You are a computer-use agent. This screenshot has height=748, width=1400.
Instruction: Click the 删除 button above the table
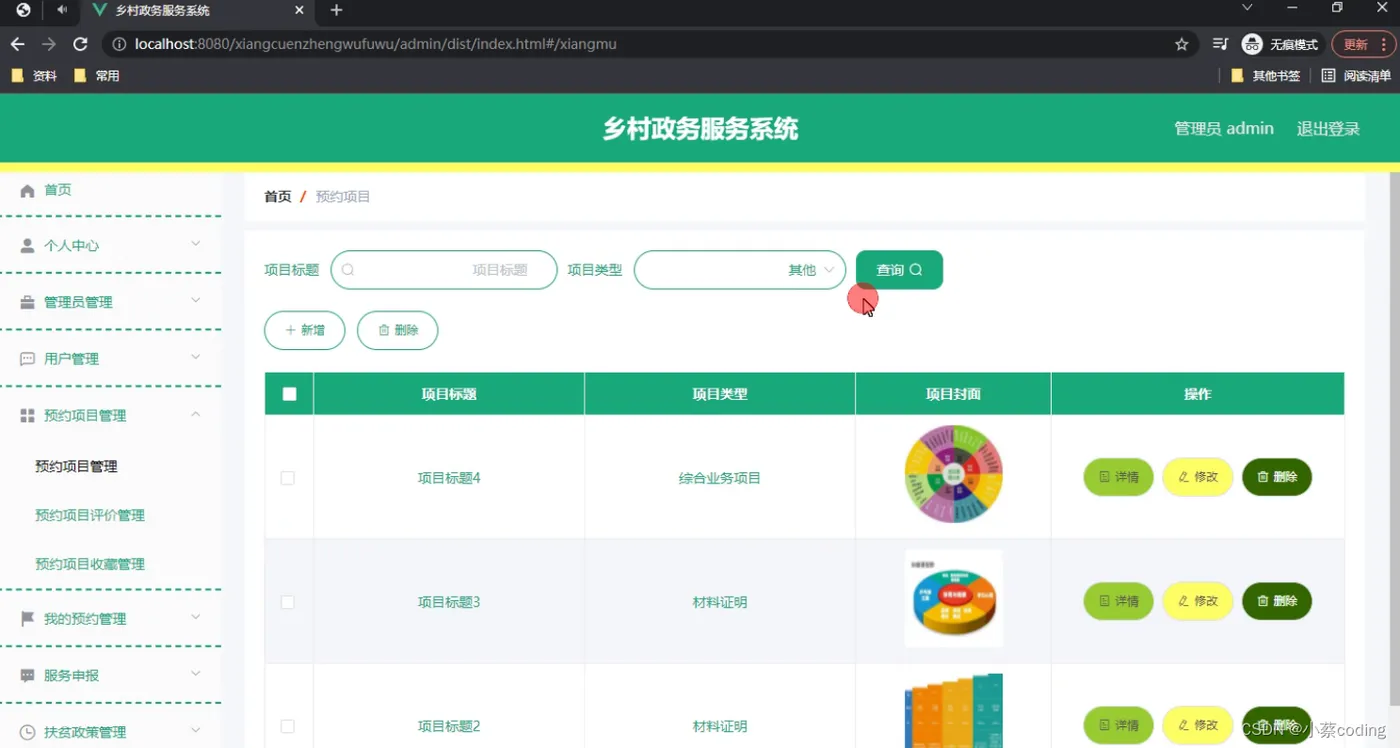click(398, 330)
